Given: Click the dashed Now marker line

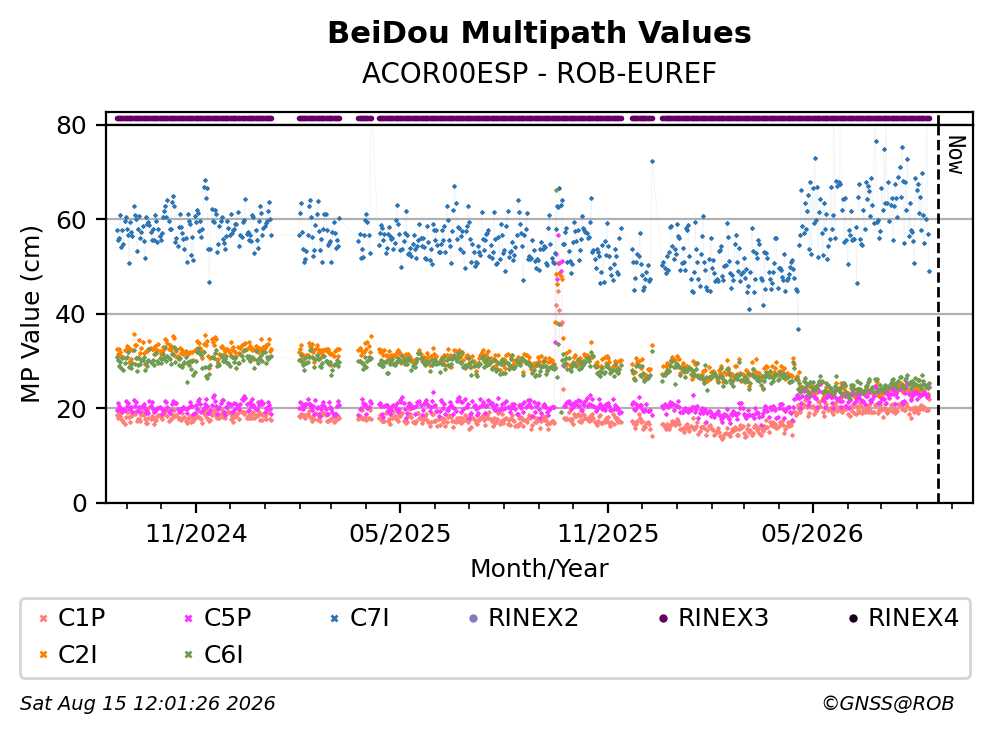Looking at the screenshot, I should (x=938, y=310).
